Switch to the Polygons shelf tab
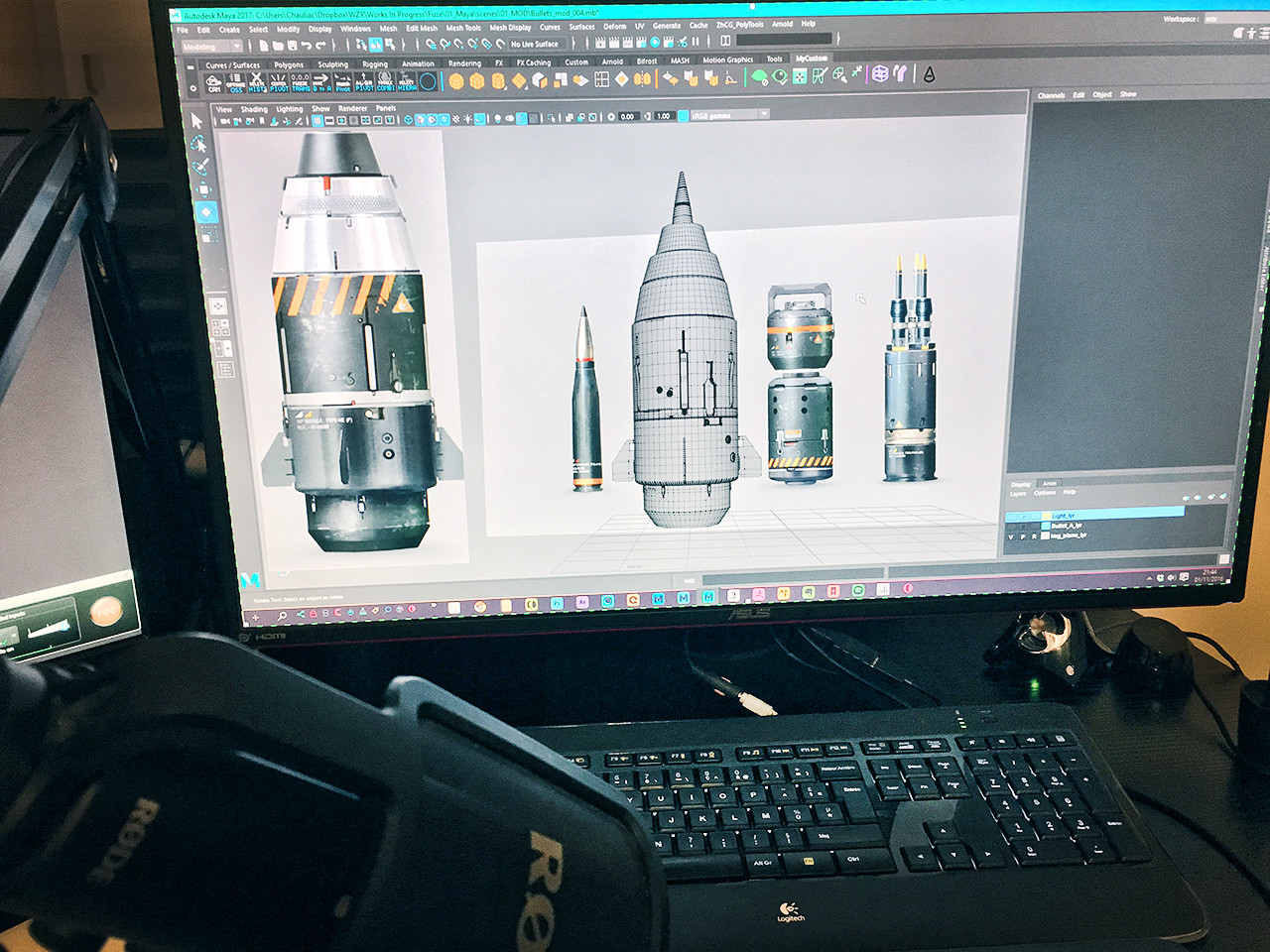This screenshot has height=952, width=1270. point(289,63)
